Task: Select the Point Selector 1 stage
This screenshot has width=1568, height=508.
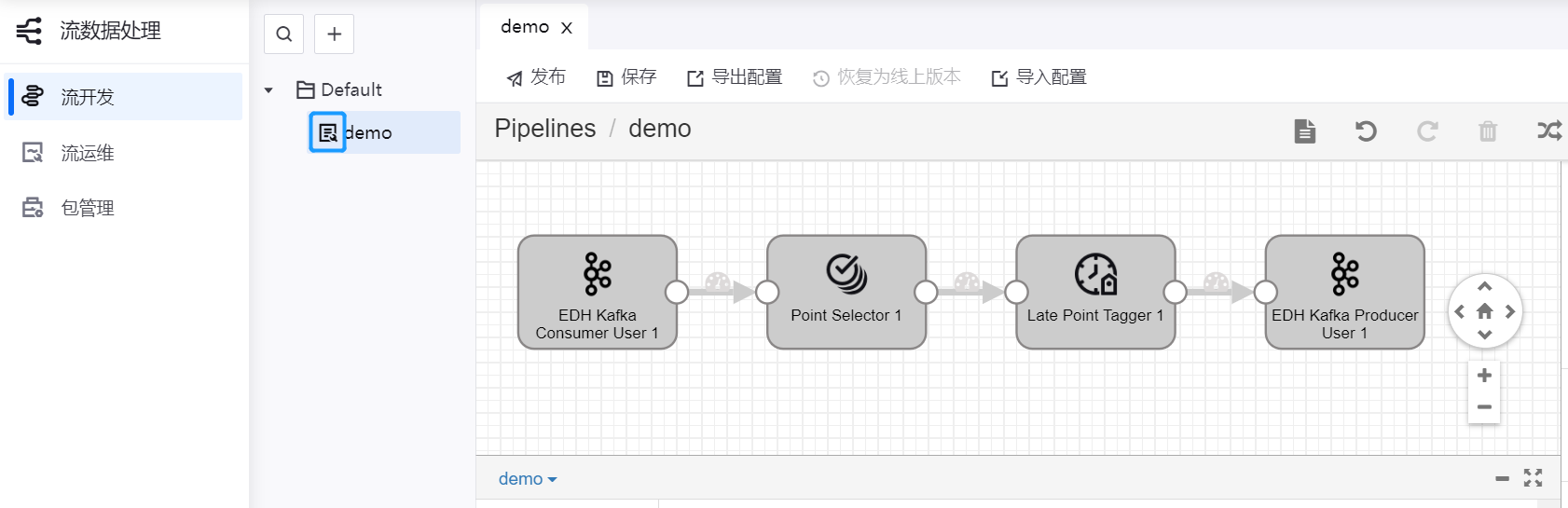Action: [846, 292]
